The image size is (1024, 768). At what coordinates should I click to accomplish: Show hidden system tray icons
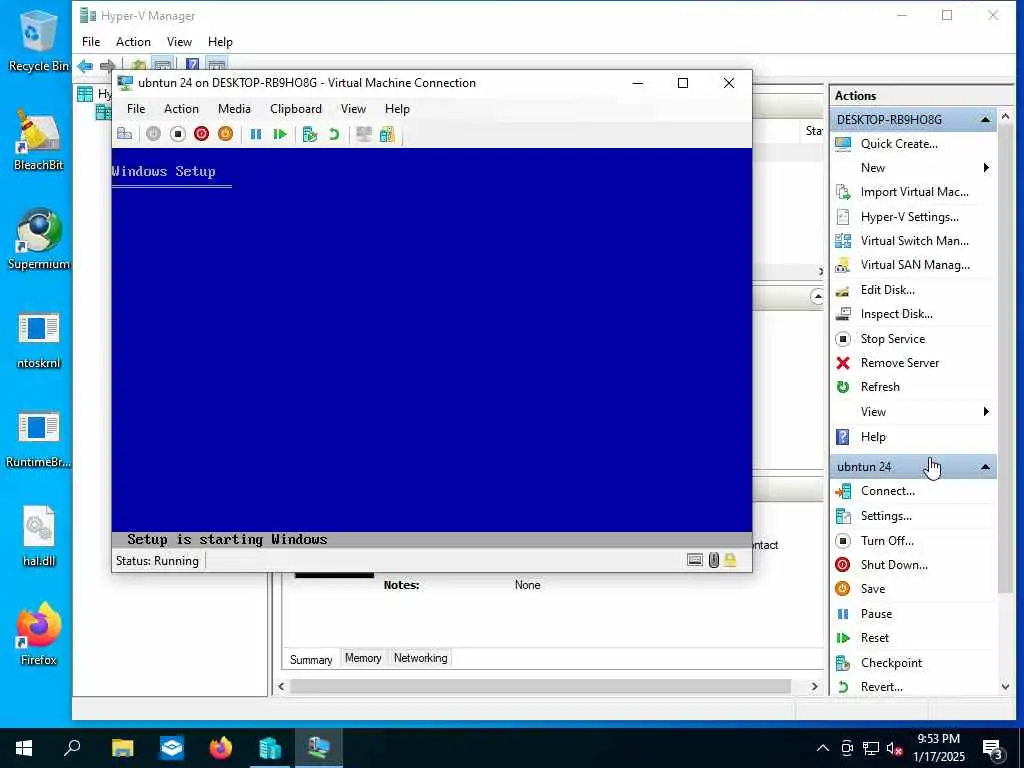tap(823, 748)
